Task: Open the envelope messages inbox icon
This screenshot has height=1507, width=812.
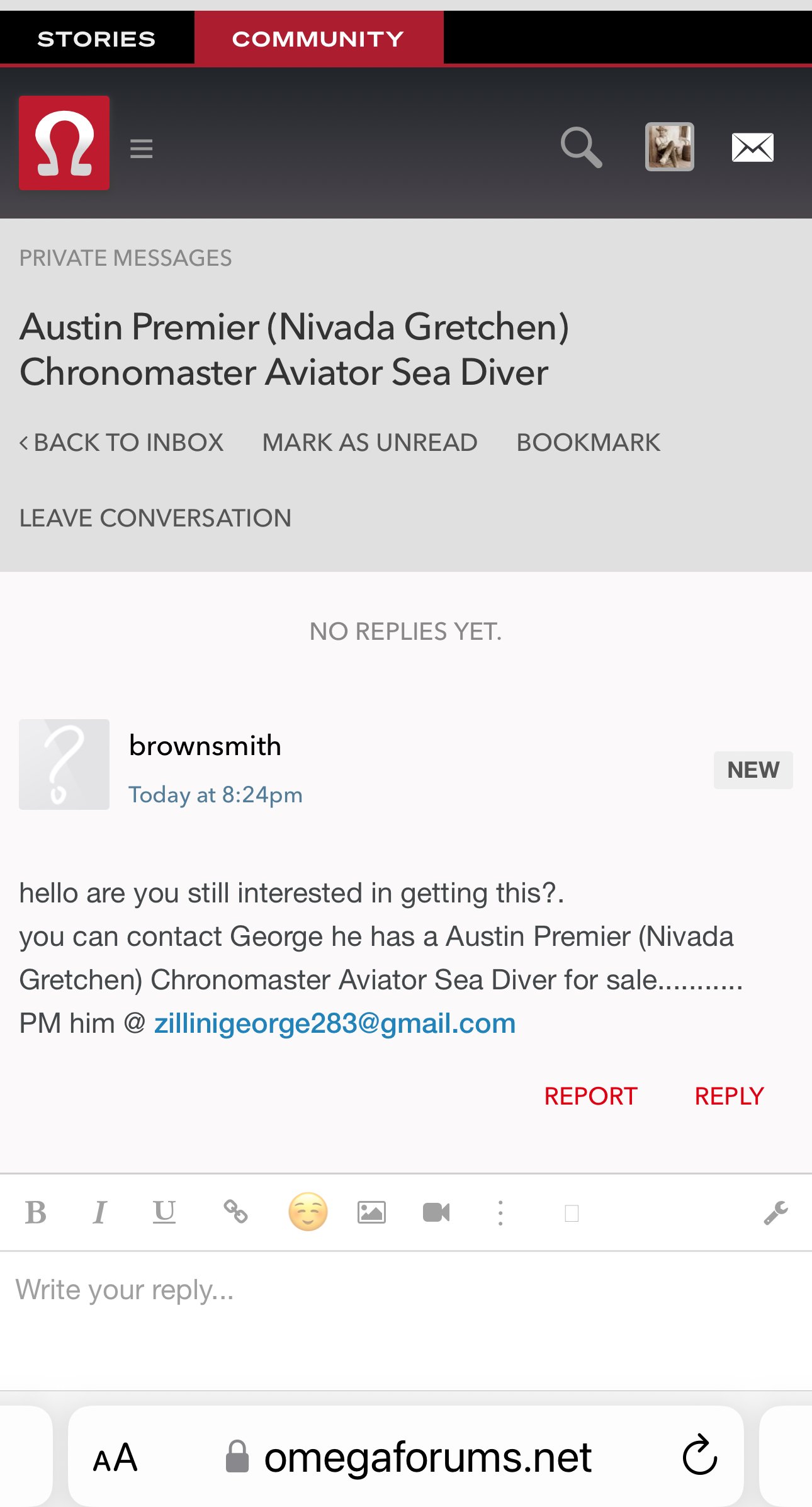Action: 752,148
